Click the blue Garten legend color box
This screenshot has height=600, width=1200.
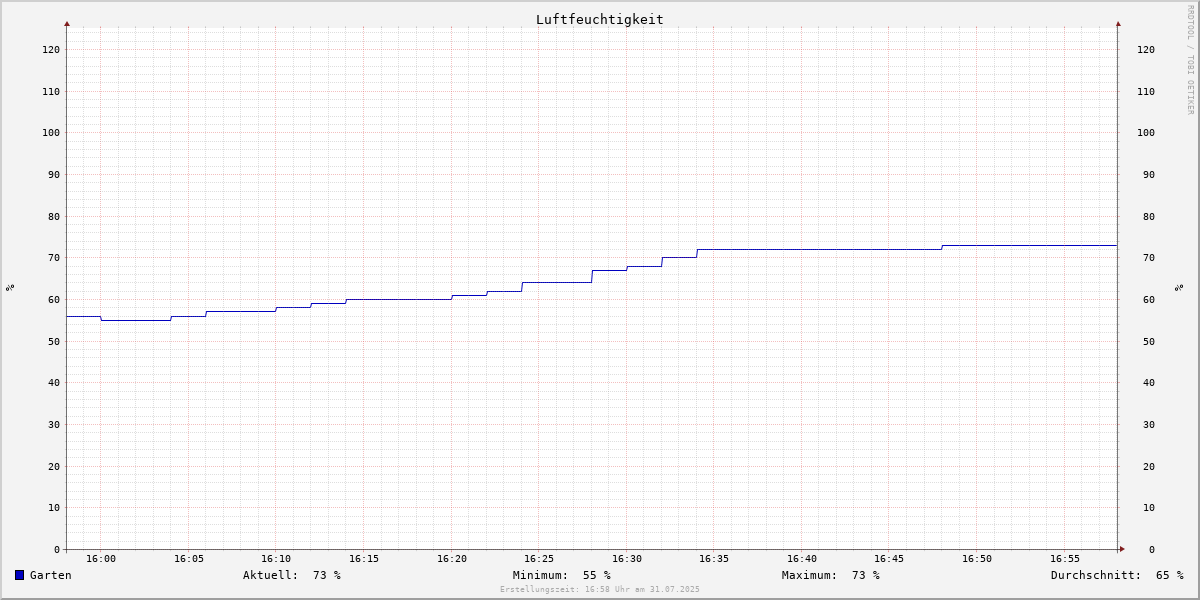point(19,575)
